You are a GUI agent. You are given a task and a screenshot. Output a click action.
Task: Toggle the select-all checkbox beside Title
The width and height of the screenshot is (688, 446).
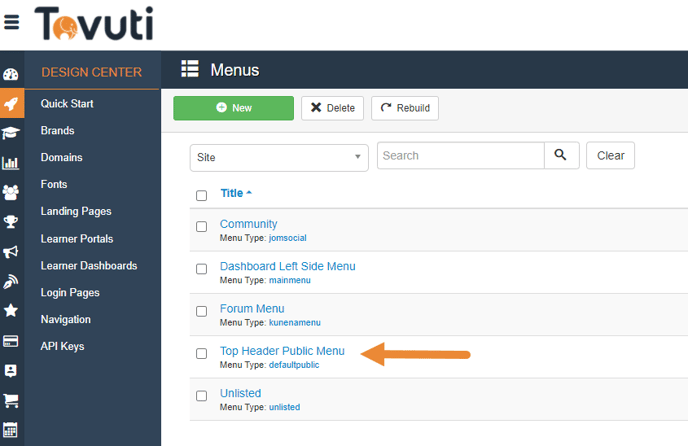201,195
